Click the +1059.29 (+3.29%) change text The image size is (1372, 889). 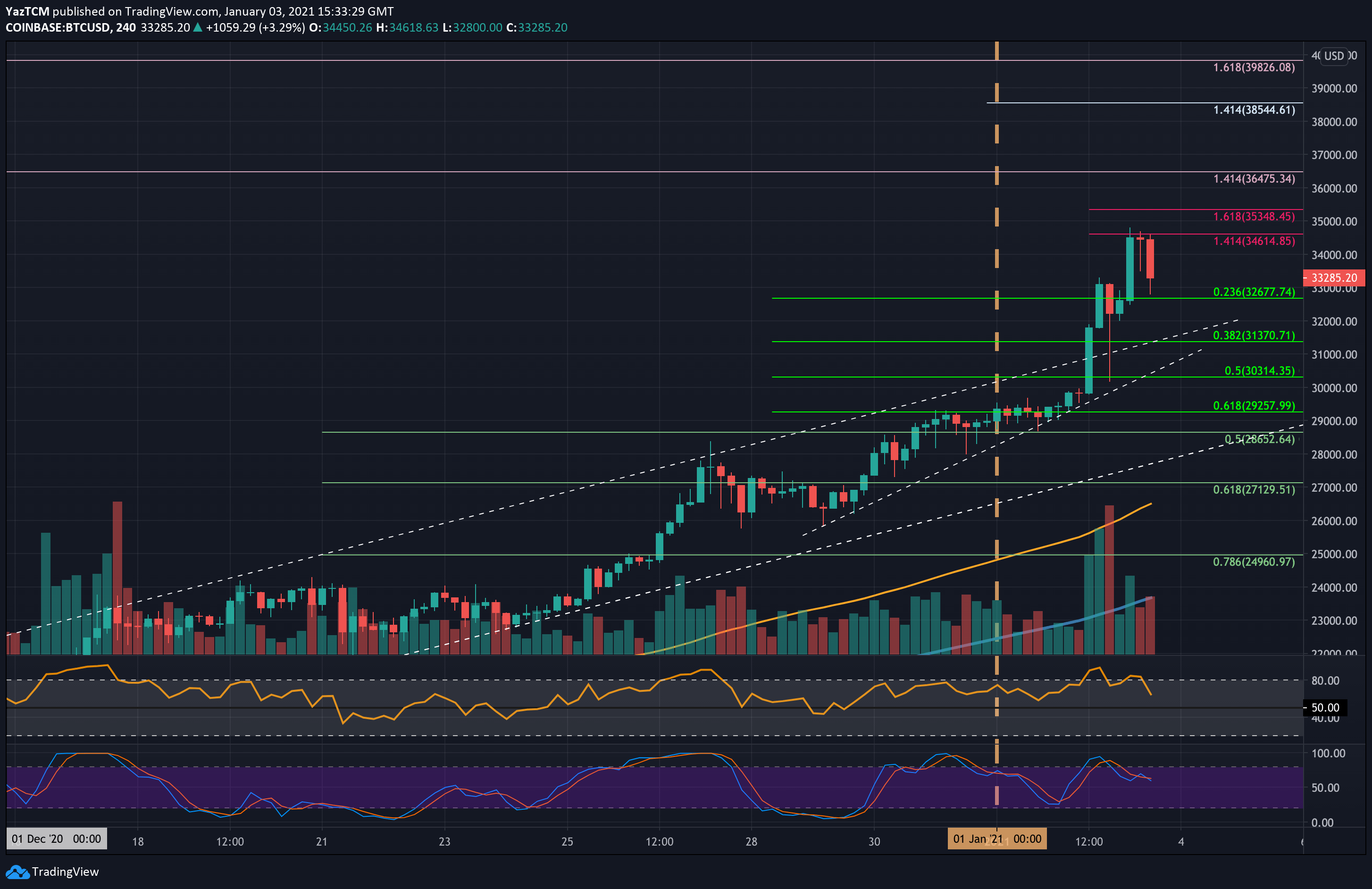[255, 28]
